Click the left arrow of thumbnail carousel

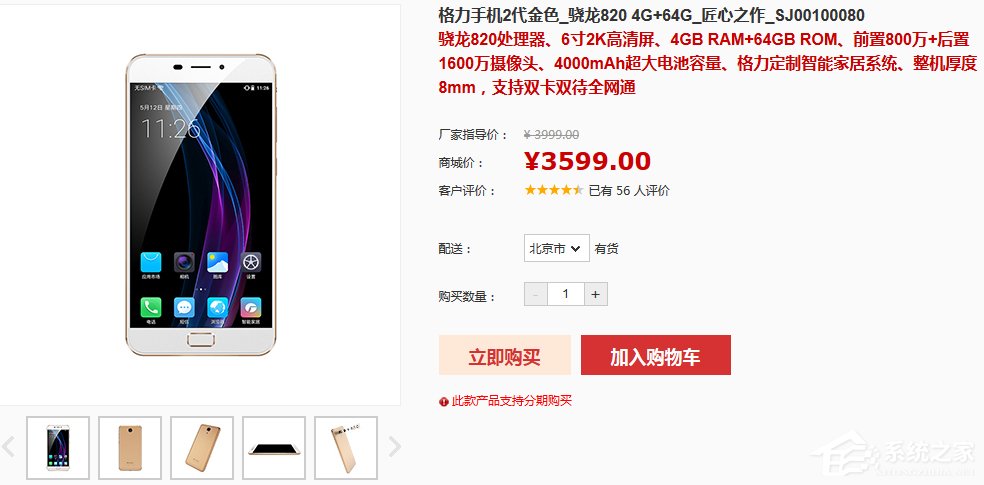point(8,447)
